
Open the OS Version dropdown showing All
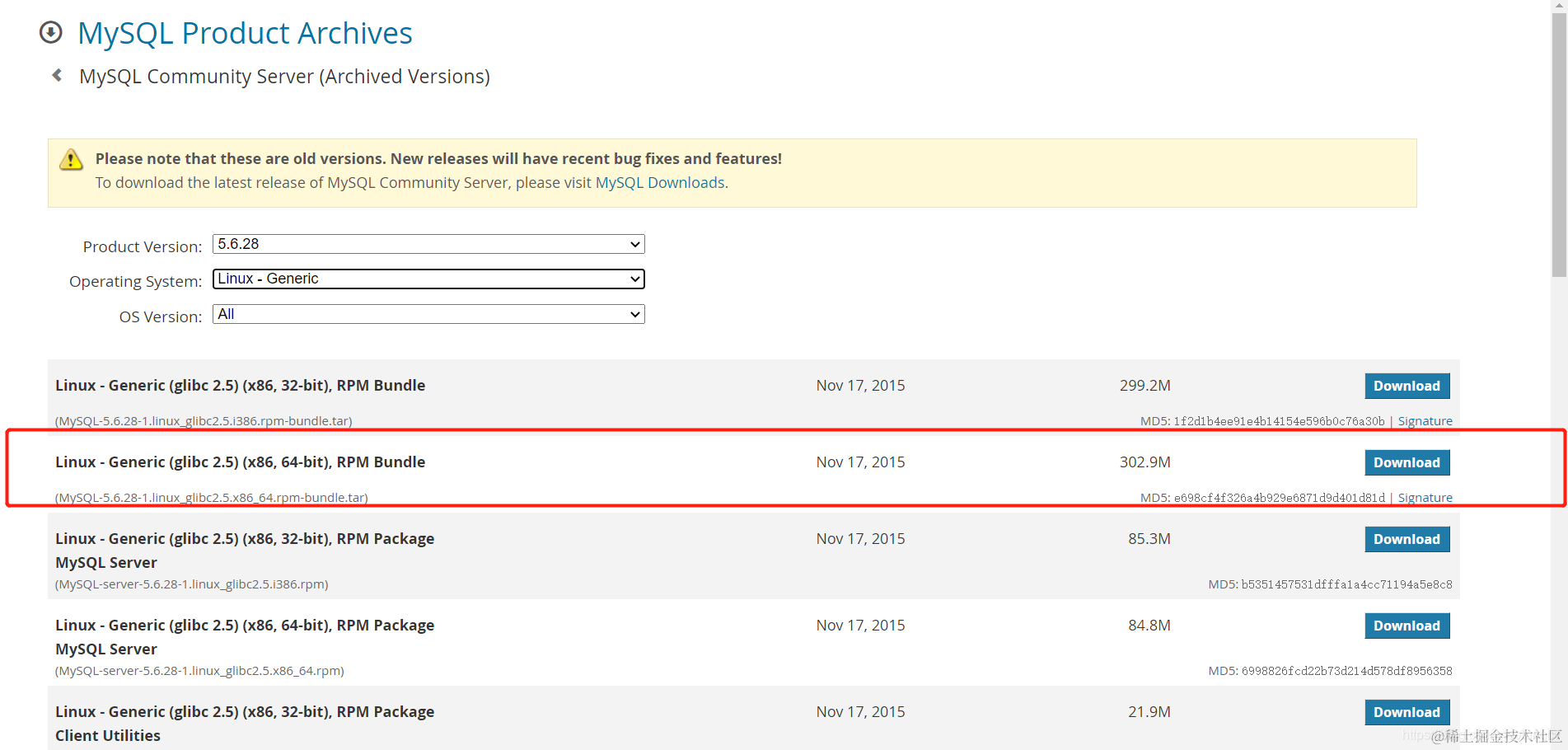(x=428, y=314)
